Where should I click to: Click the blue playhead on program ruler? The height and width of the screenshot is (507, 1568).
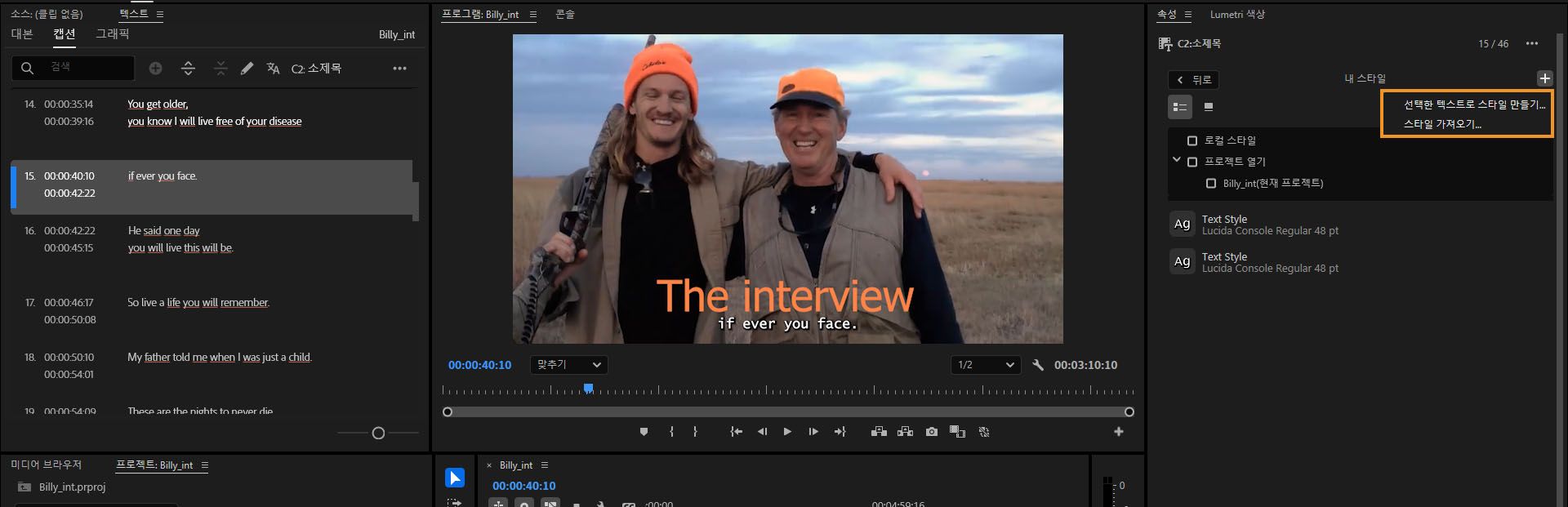pyautogui.click(x=588, y=389)
